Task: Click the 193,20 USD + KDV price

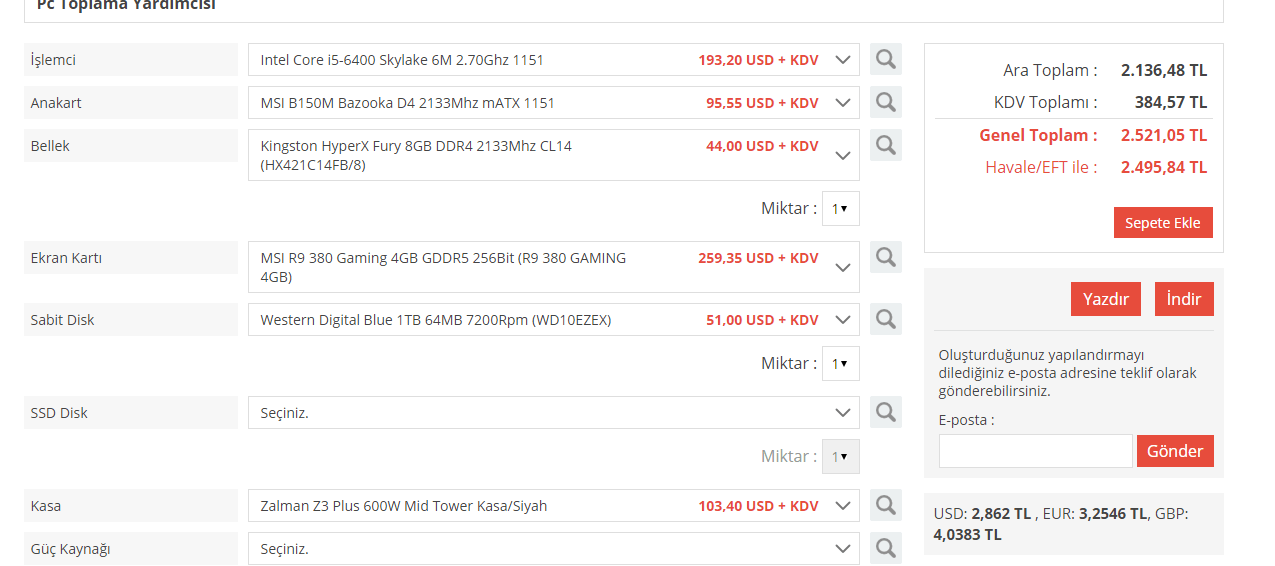Action: [x=758, y=60]
